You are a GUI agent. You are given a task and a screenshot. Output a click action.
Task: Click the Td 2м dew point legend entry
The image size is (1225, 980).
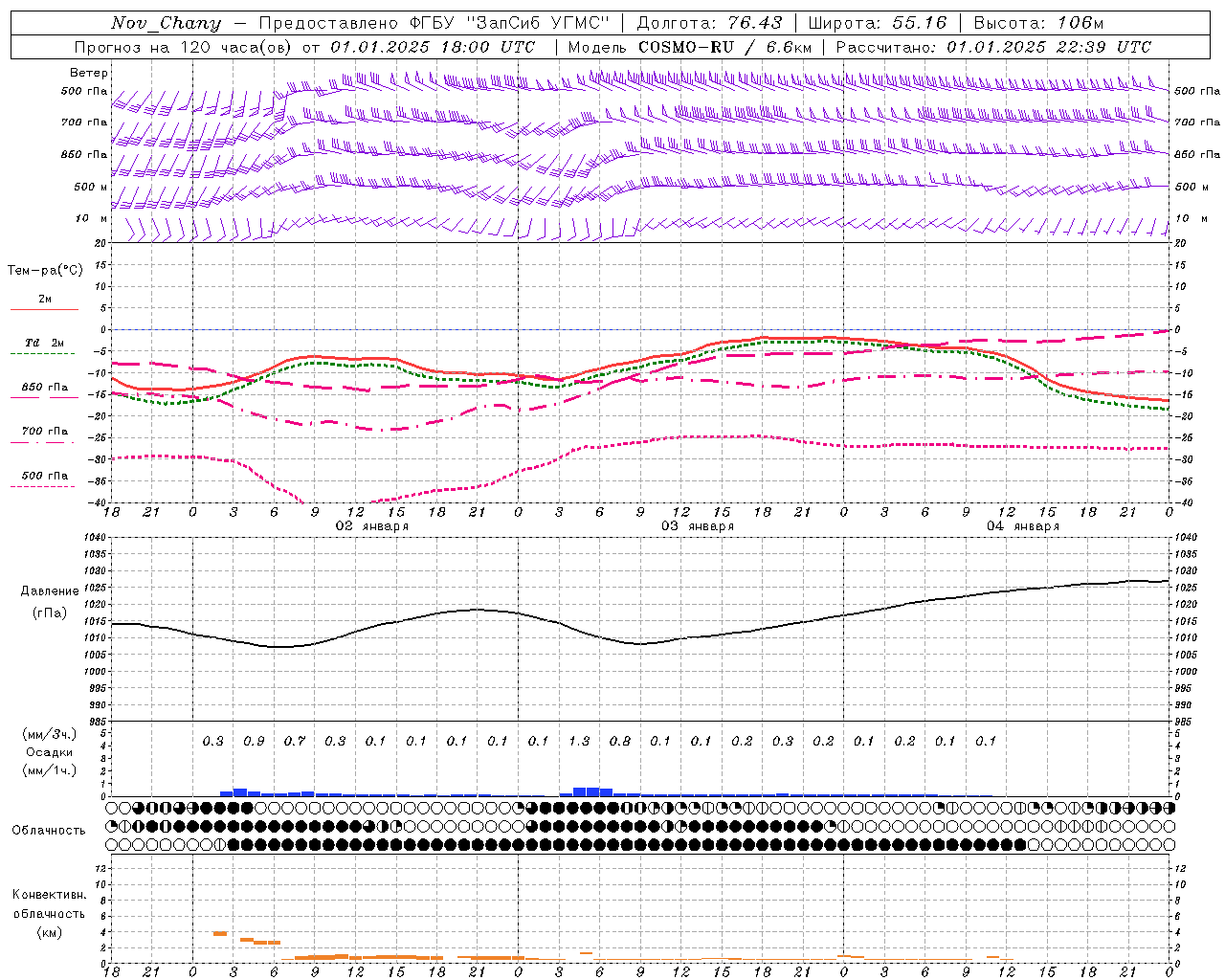click(45, 343)
